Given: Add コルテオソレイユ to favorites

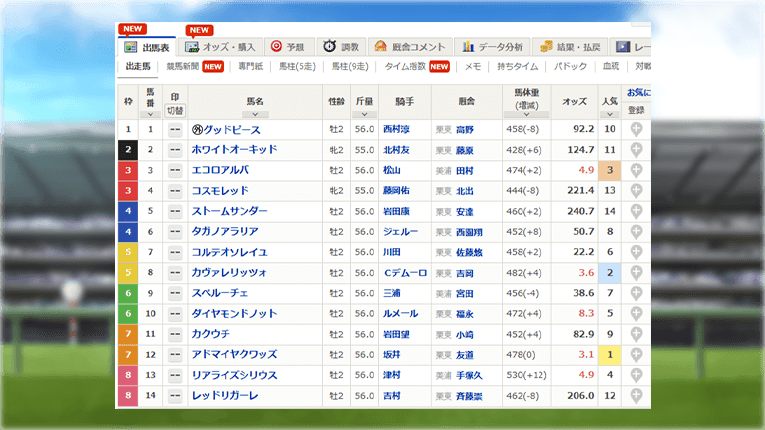Looking at the screenshot, I should (x=636, y=252).
